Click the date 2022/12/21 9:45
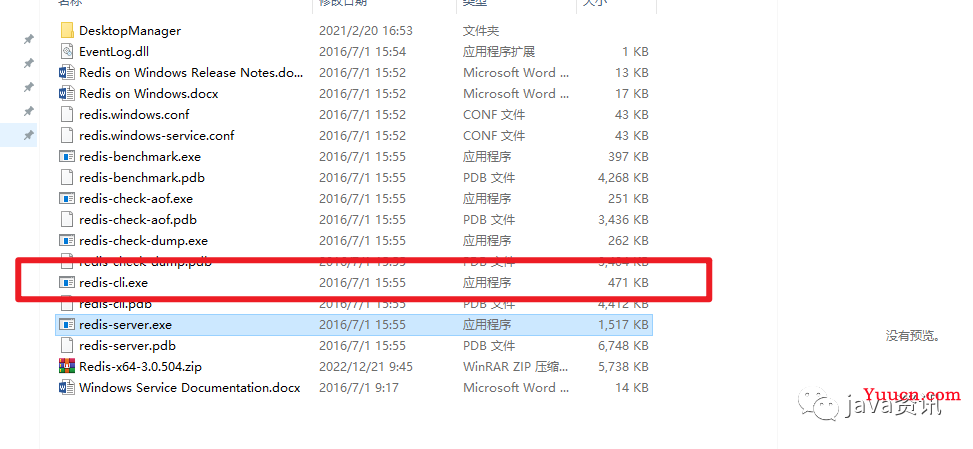 365,367
